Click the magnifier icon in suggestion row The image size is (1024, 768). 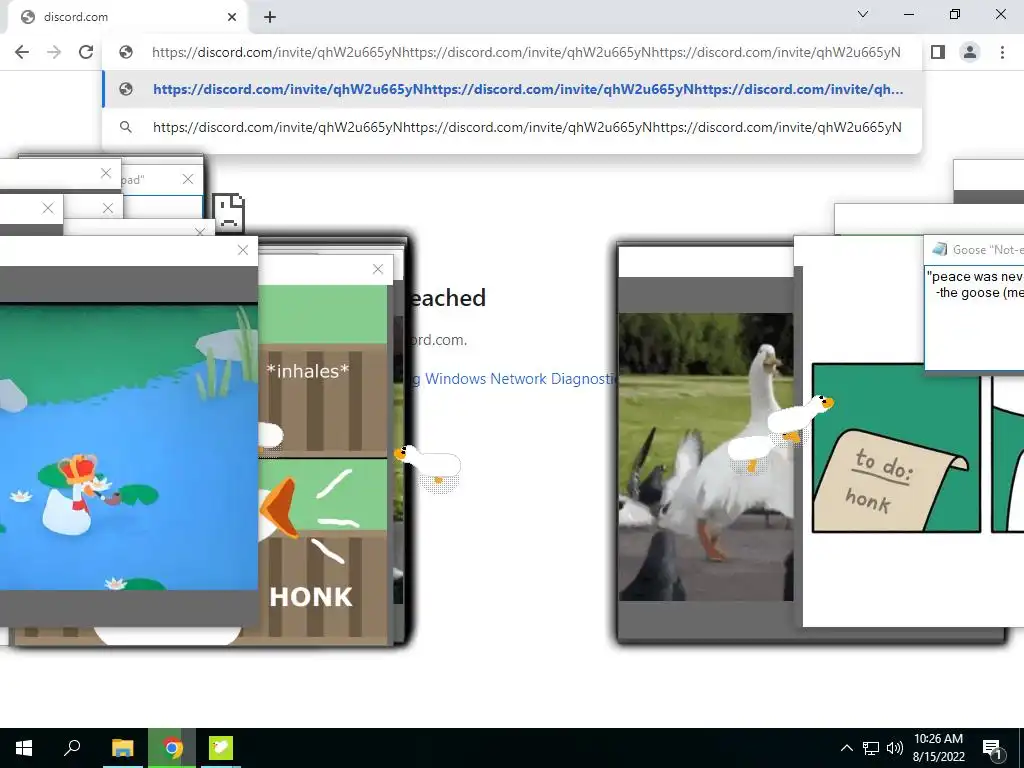(126, 127)
